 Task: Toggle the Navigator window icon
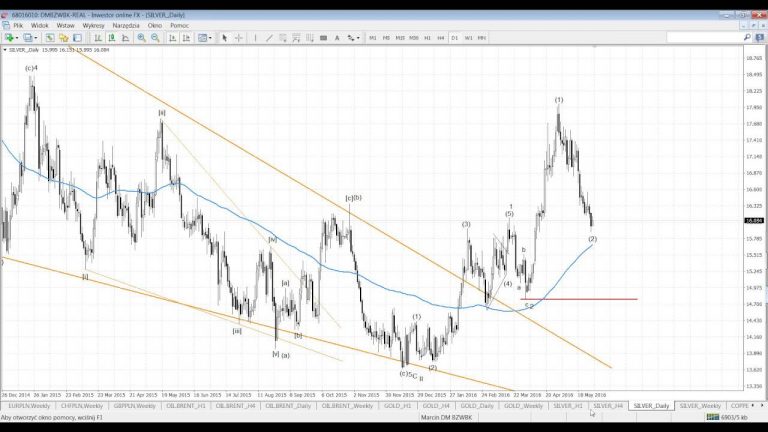[64, 38]
